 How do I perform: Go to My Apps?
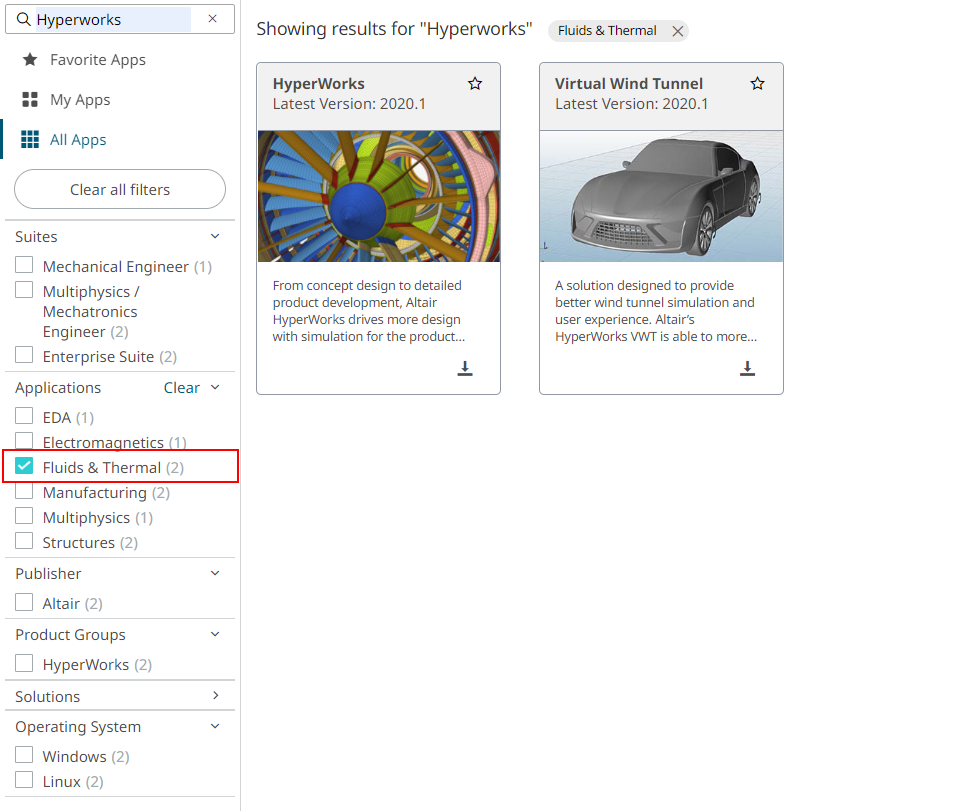(x=80, y=100)
